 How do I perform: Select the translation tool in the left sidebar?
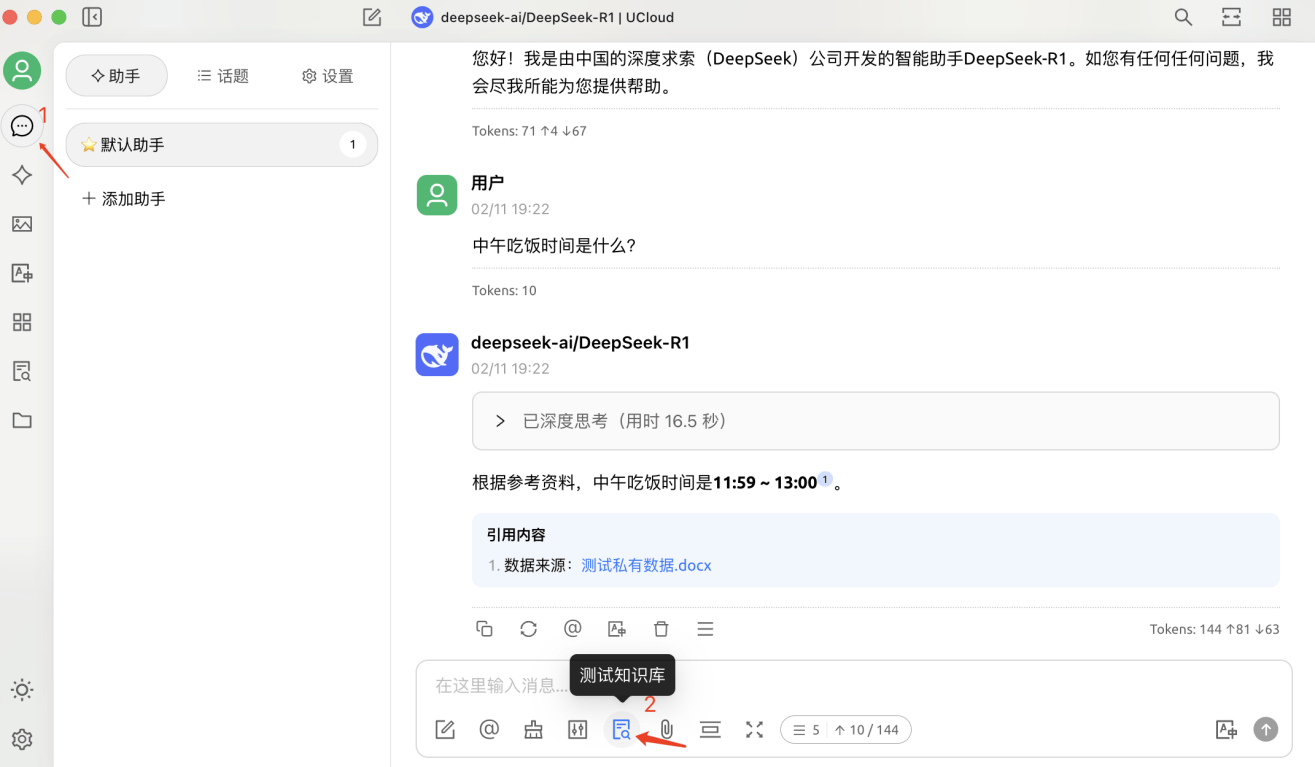tap(22, 273)
